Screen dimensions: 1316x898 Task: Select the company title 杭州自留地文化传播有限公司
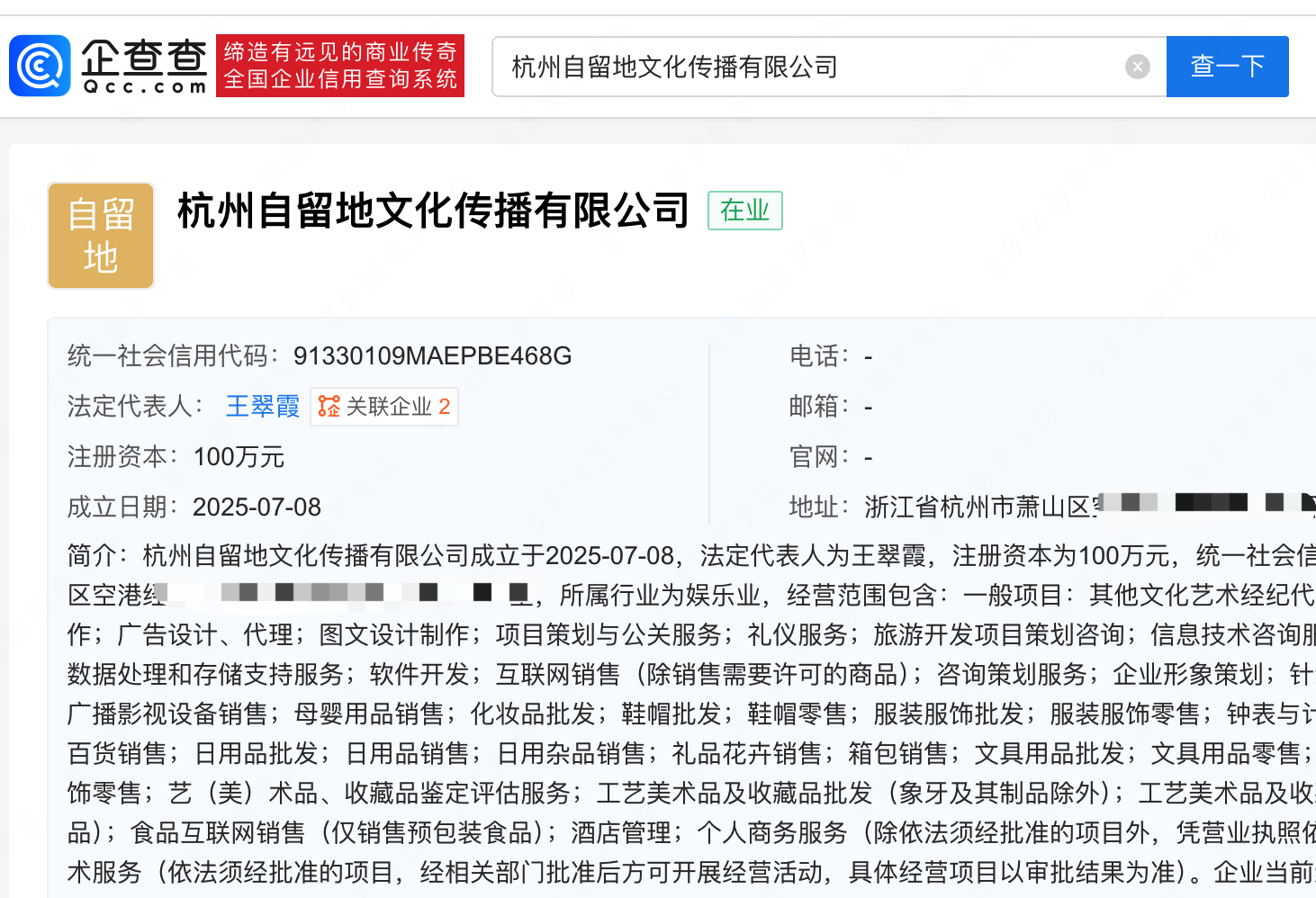coord(433,211)
